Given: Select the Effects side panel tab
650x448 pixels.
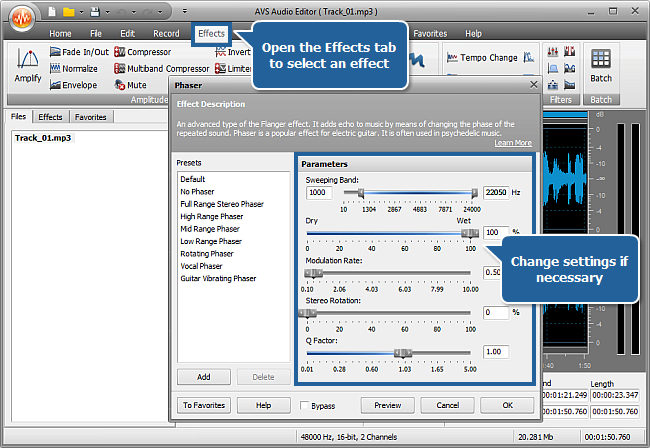Looking at the screenshot, I should click(50, 117).
